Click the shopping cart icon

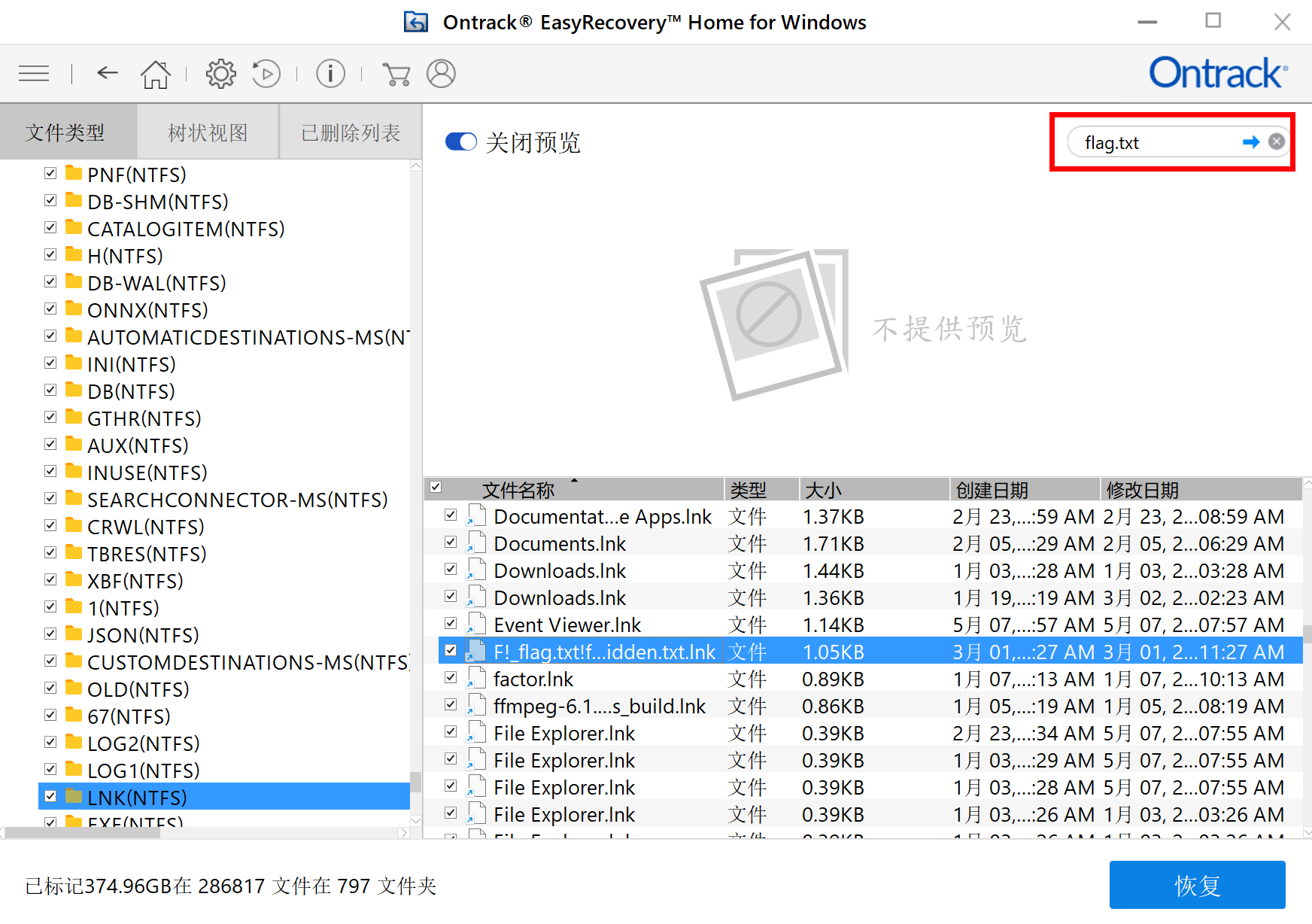click(396, 74)
